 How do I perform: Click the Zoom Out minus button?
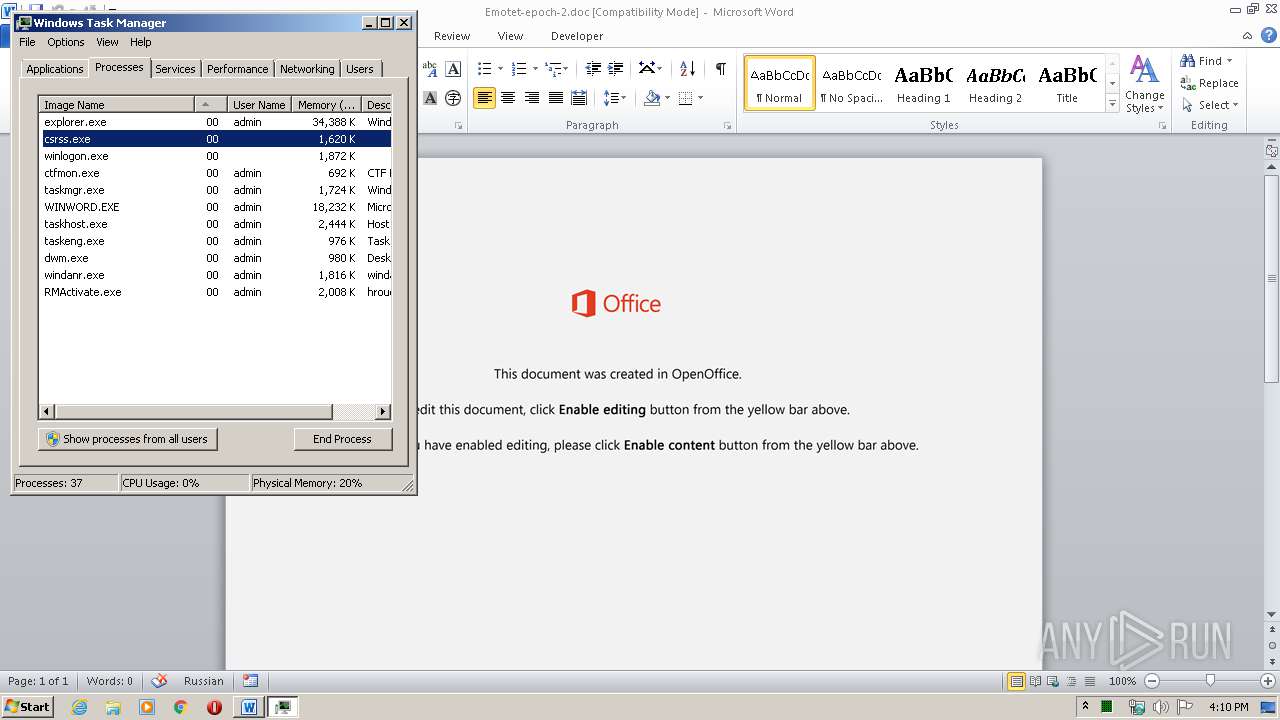(1152, 681)
